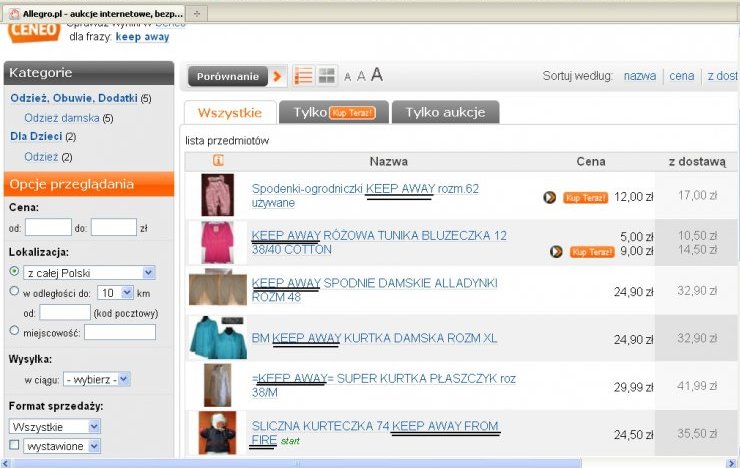Open 'z całej Polski' location dropdown
Screen dimensions: 740x468
click(x=89, y=273)
